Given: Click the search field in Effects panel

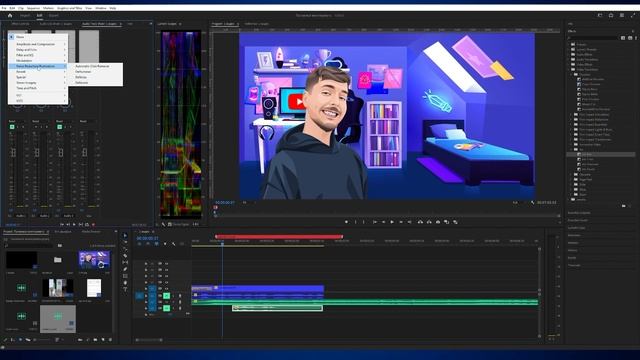Looking at the screenshot, I should click(593, 38).
